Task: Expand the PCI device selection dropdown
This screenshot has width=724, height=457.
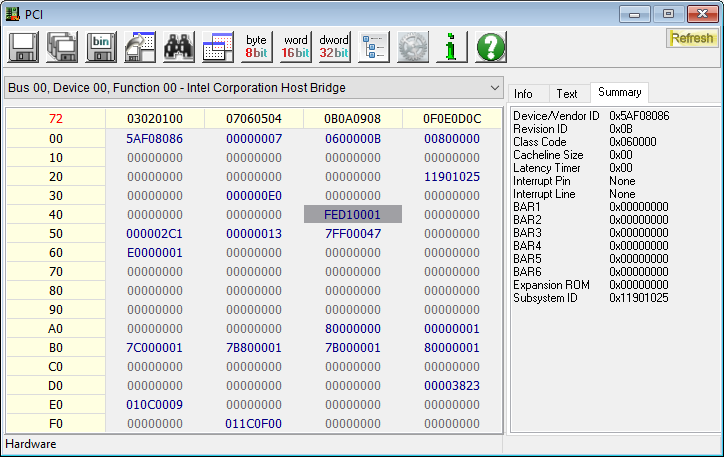Action: coord(494,88)
